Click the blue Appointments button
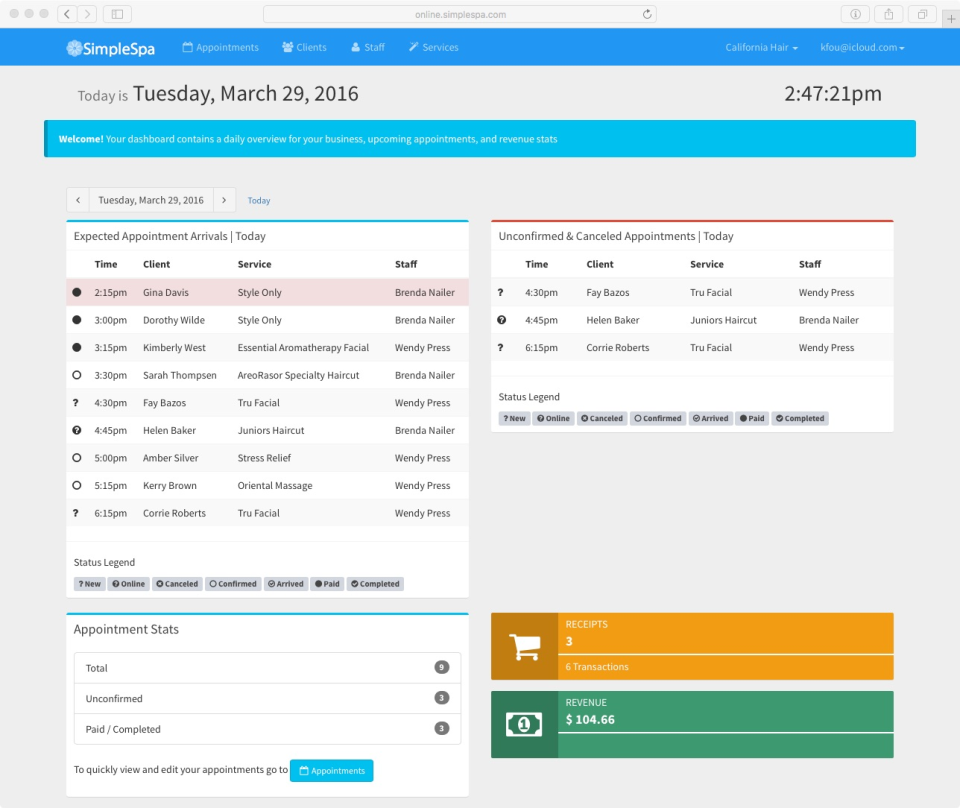The height and width of the screenshot is (808, 960). [331, 771]
